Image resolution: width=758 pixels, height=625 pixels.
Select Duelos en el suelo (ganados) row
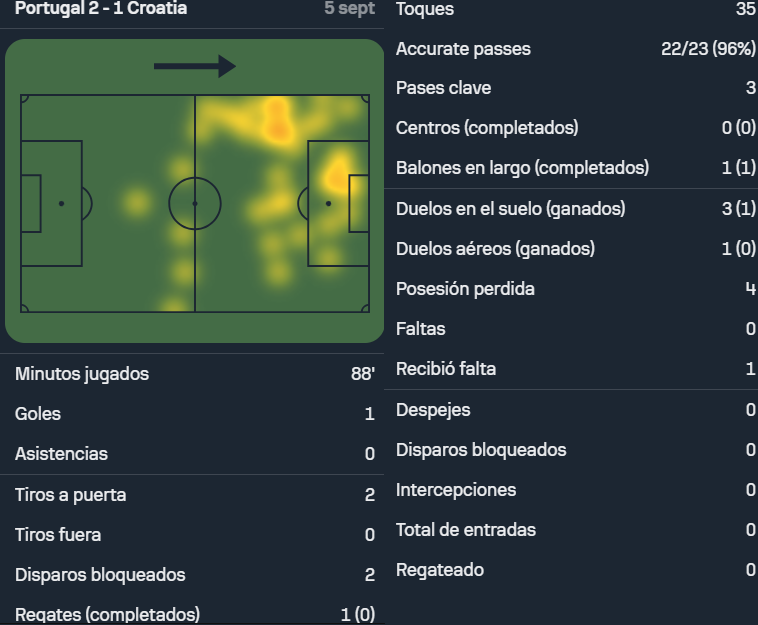(575, 209)
